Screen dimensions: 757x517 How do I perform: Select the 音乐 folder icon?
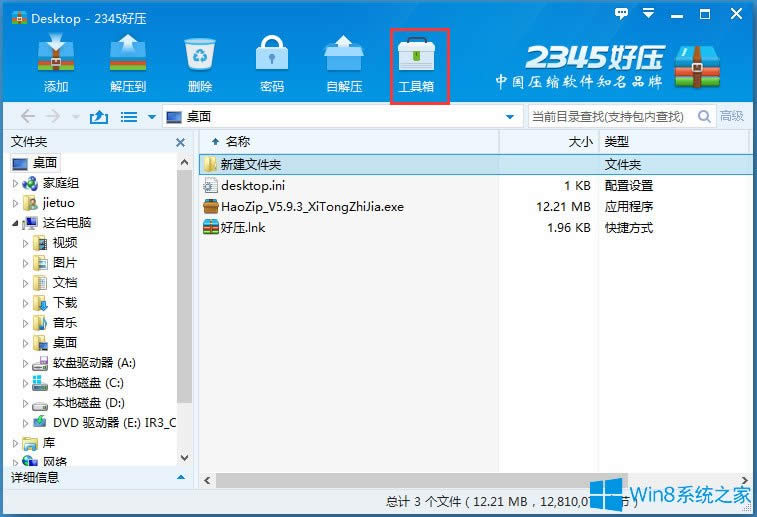tap(40, 323)
